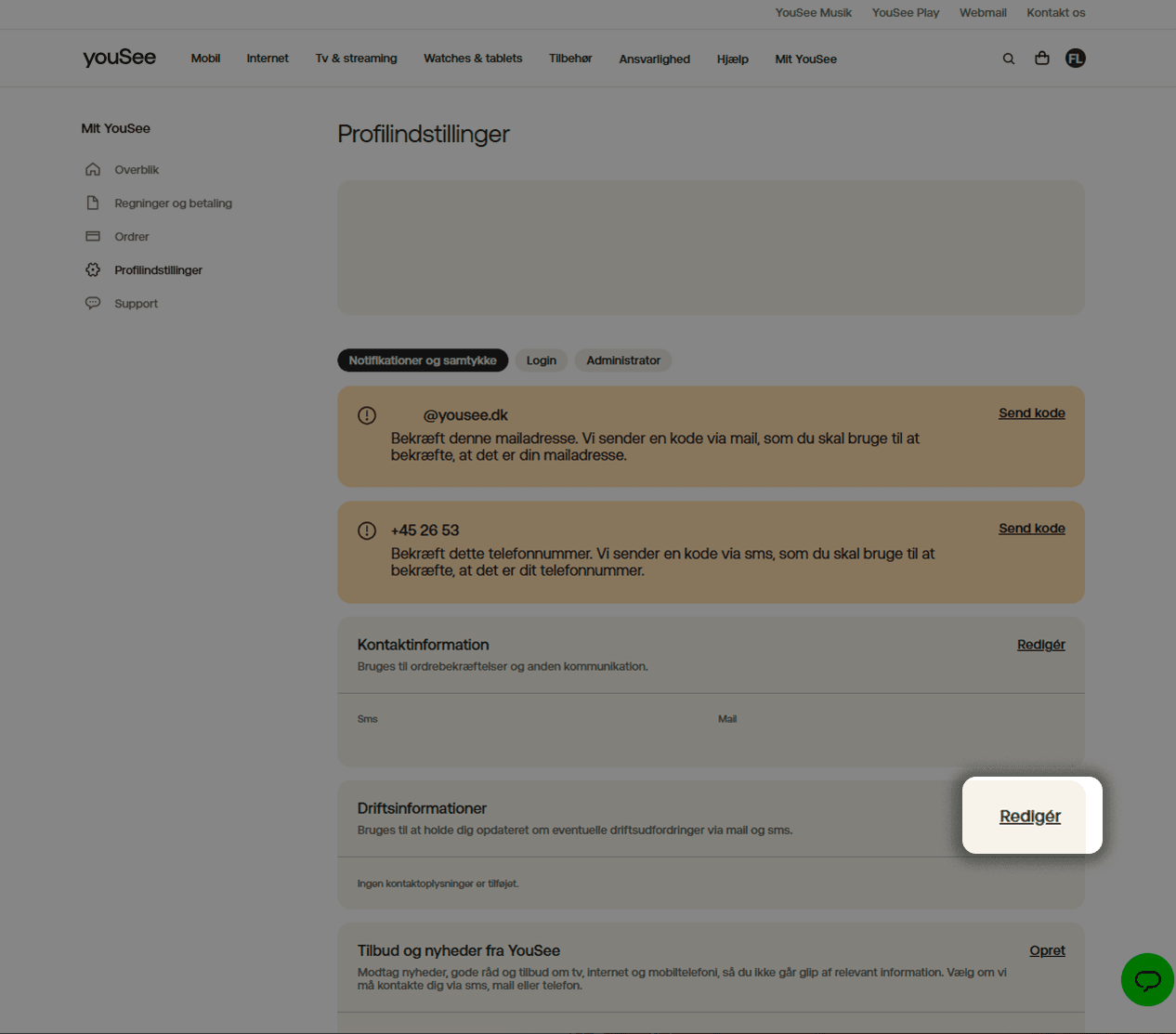Click Opret under Tilbud og nyheder fra YouSee
Viewport: 1176px width, 1034px height.
(1047, 949)
